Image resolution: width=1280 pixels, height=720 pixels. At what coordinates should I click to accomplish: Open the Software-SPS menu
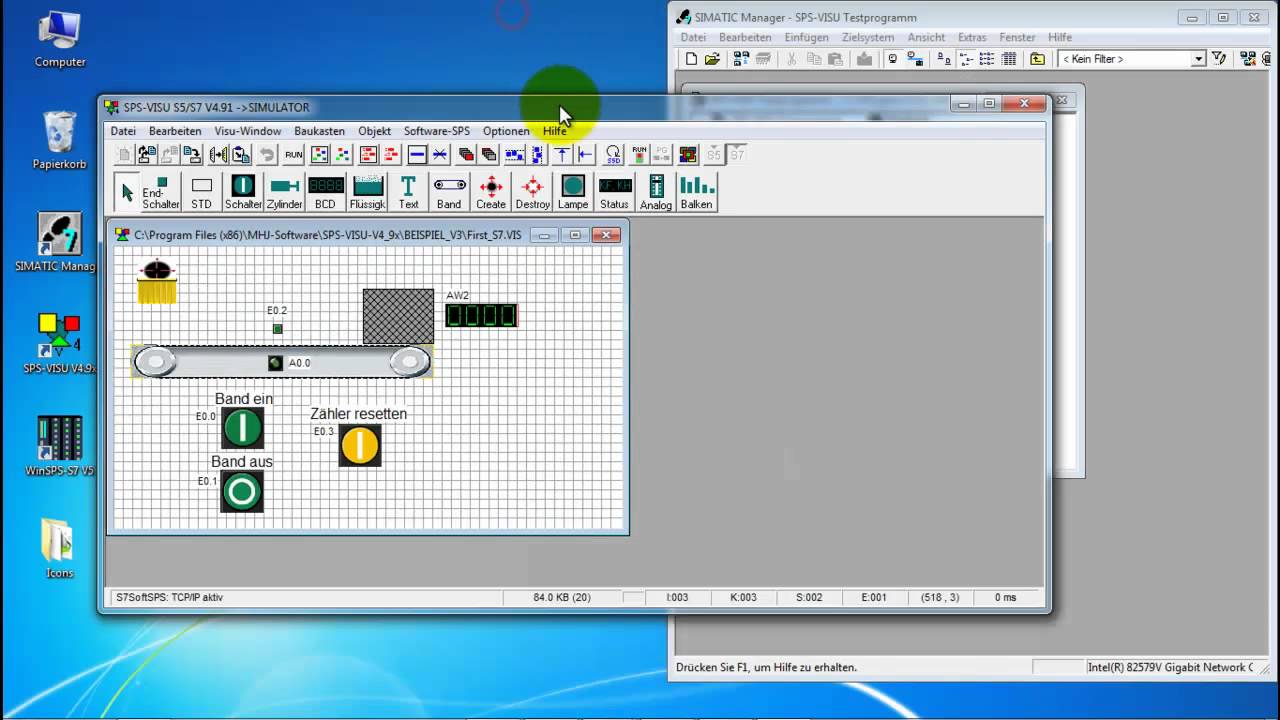[437, 131]
